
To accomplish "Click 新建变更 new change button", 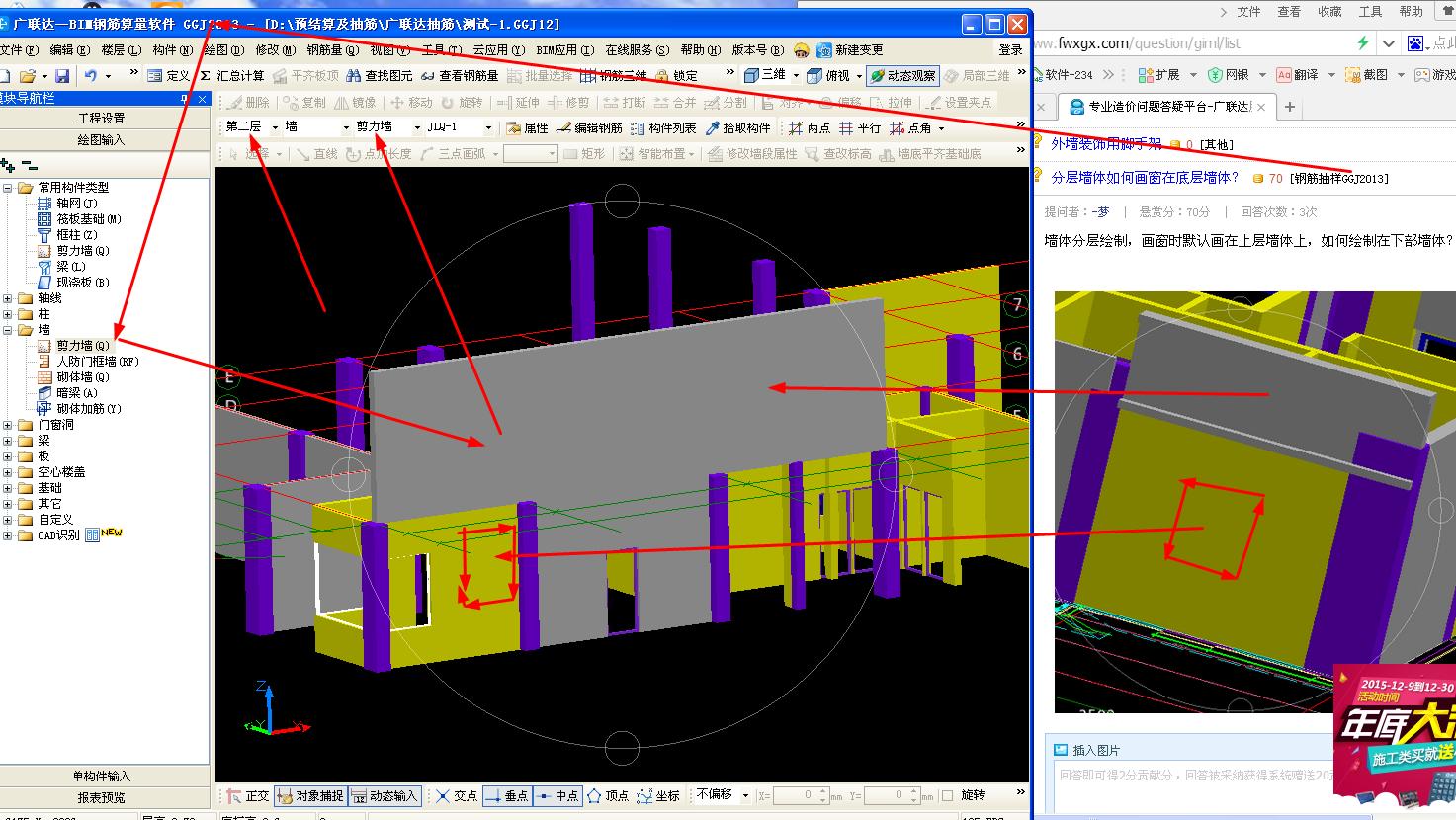I will coord(849,49).
